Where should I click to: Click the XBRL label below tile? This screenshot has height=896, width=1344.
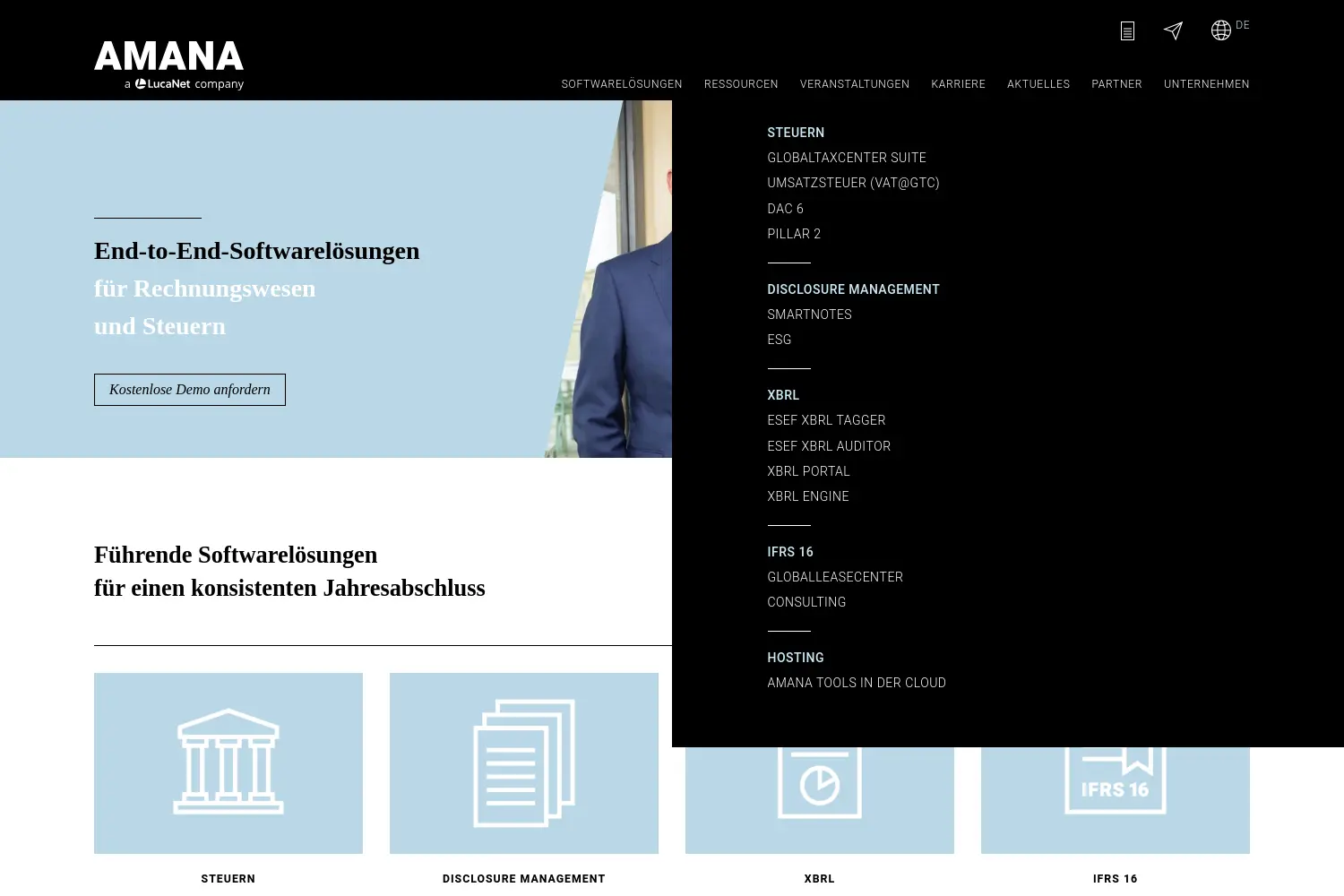tap(820, 879)
